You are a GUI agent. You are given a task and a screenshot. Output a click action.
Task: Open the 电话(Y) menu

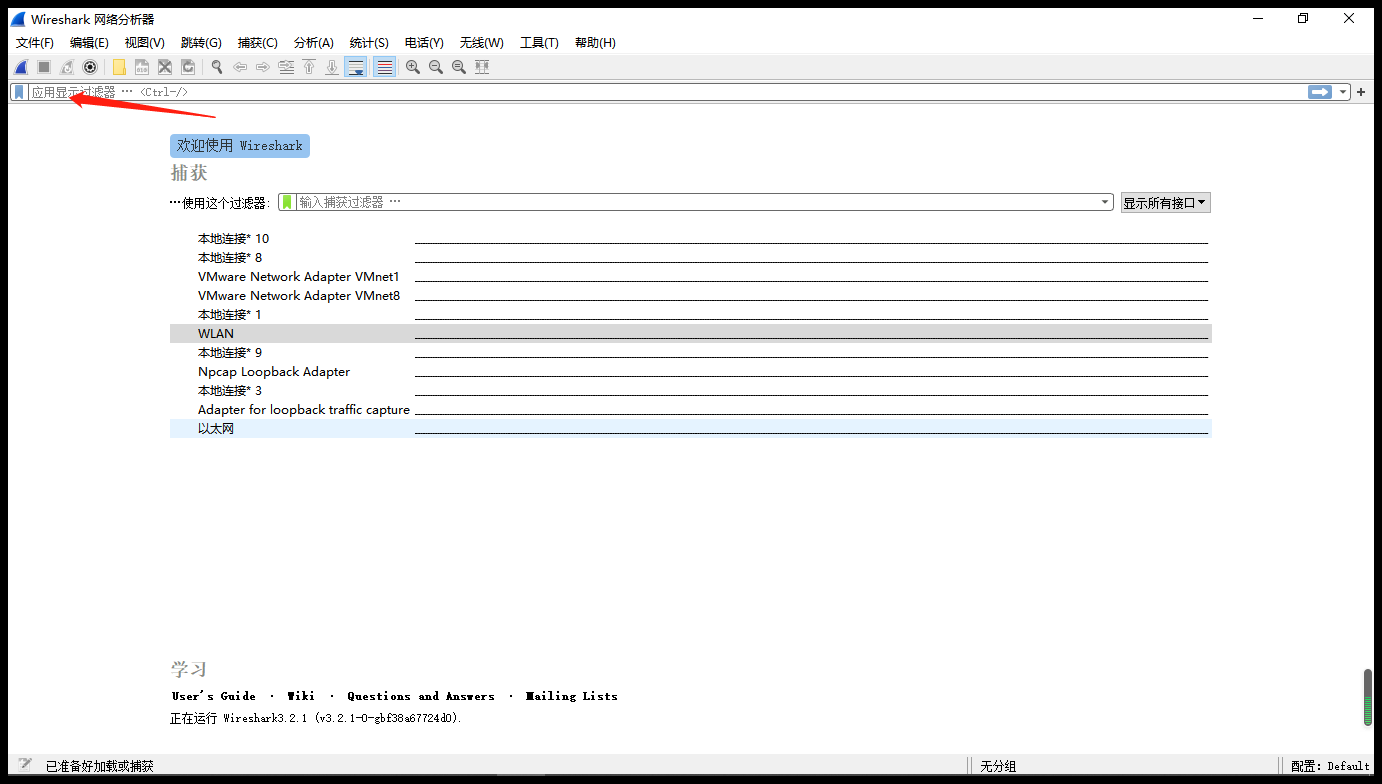[424, 43]
